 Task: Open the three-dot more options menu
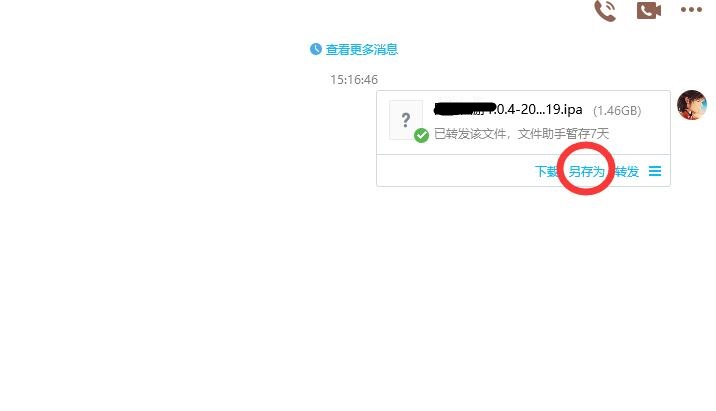[x=691, y=10]
